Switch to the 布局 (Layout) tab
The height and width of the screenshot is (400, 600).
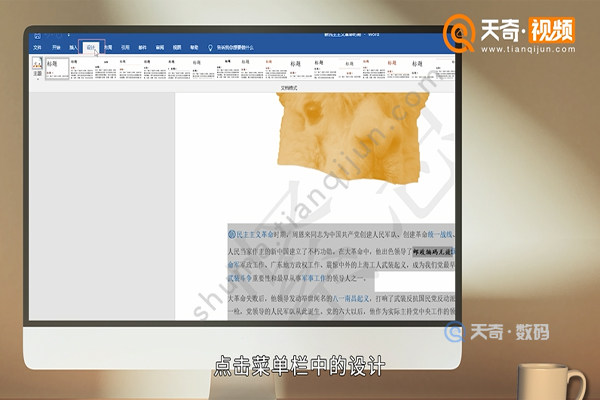coord(108,47)
